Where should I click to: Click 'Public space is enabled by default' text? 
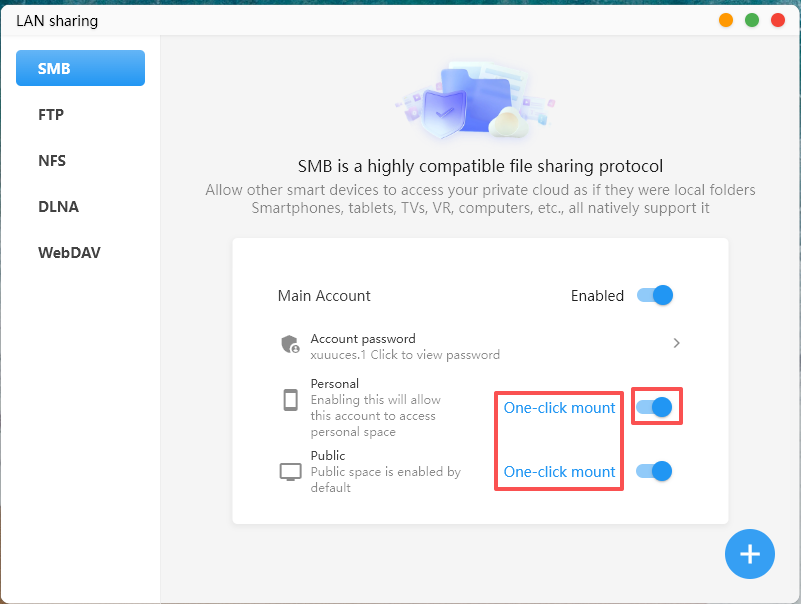386,479
